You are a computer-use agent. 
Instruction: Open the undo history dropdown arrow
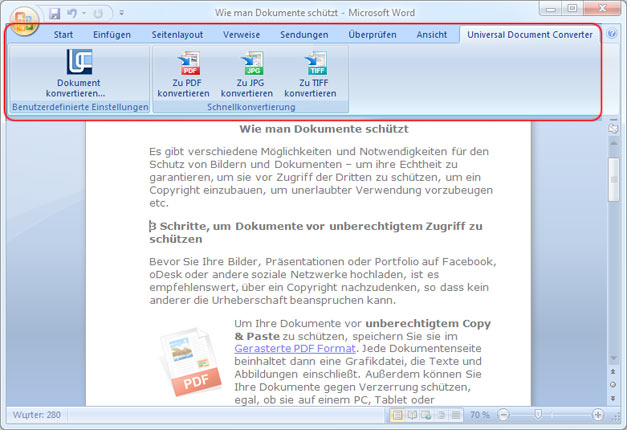84,13
